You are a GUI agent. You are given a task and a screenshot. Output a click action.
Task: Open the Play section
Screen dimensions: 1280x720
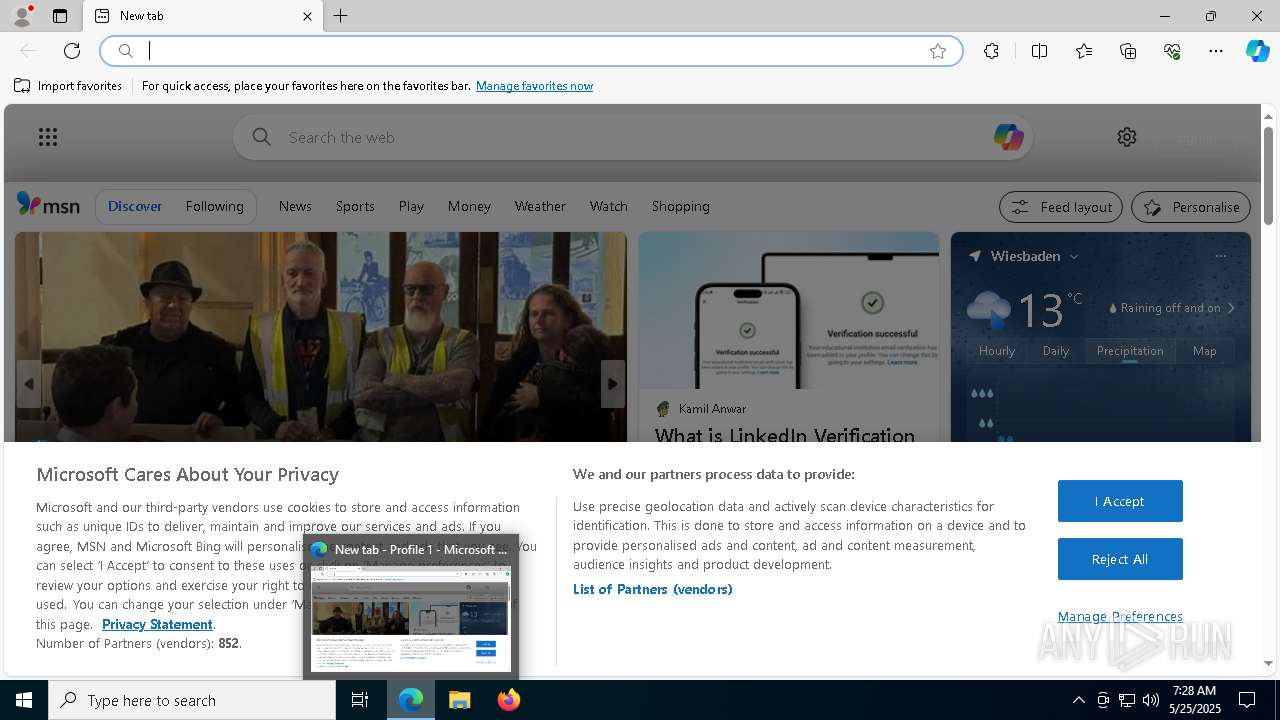click(411, 206)
